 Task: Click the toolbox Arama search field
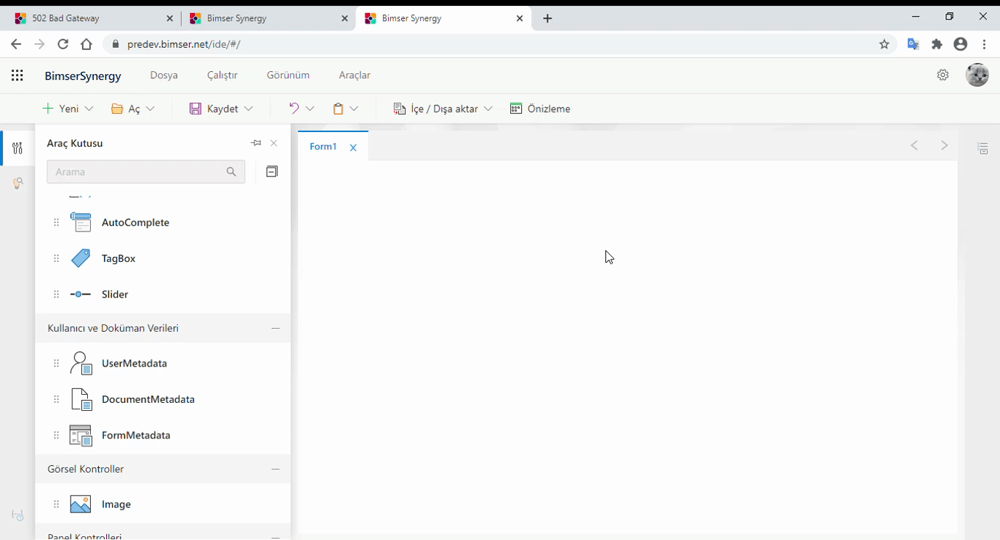click(x=137, y=172)
